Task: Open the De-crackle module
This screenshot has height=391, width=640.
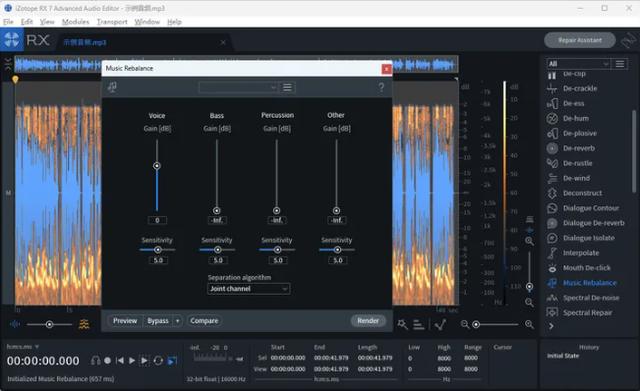Action: point(580,88)
